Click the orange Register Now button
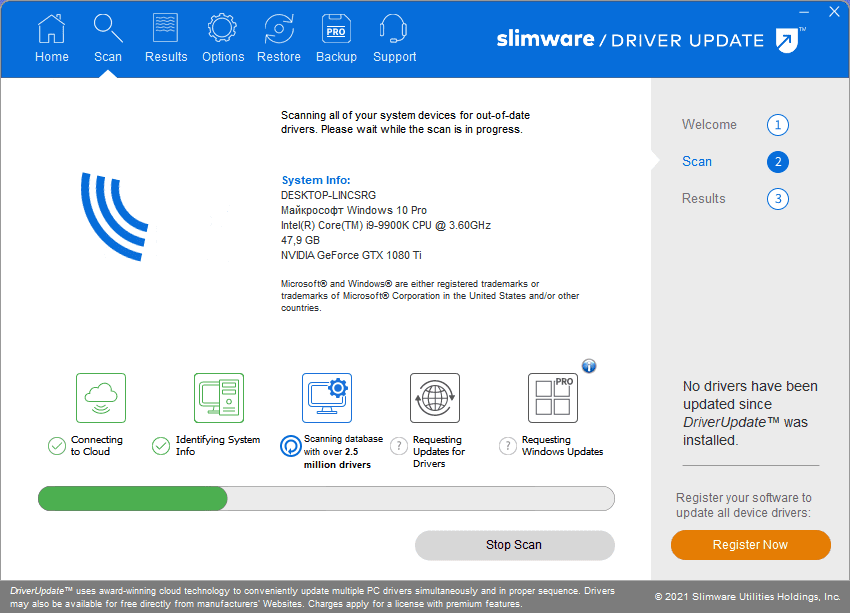The width and height of the screenshot is (850, 613). (750, 545)
